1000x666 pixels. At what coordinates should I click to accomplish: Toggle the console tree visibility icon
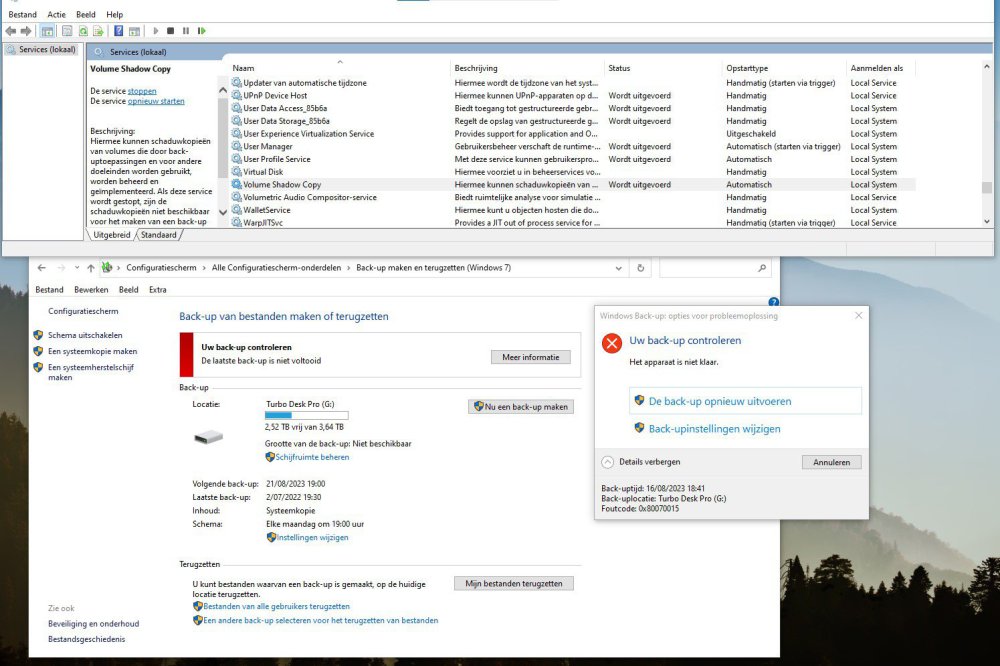(x=48, y=30)
